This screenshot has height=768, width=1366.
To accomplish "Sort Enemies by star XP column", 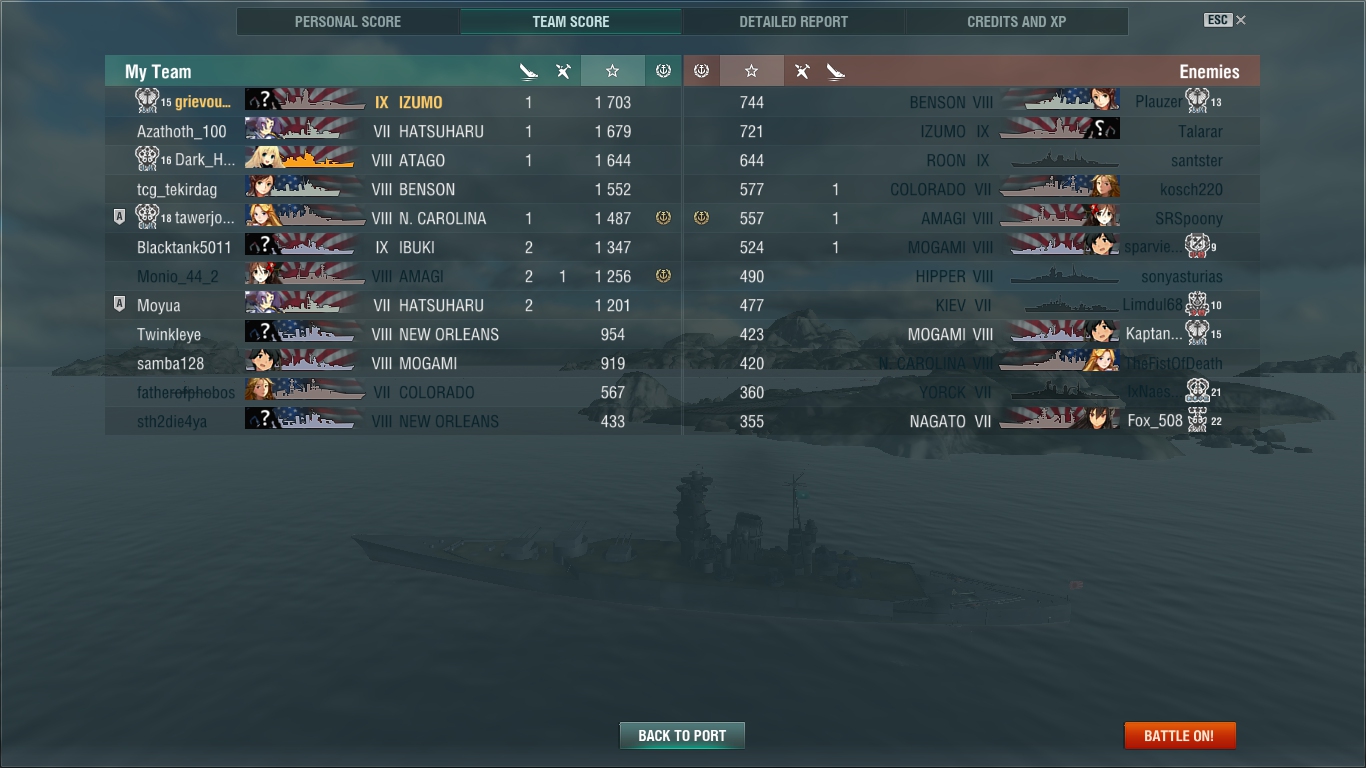I will (751, 71).
